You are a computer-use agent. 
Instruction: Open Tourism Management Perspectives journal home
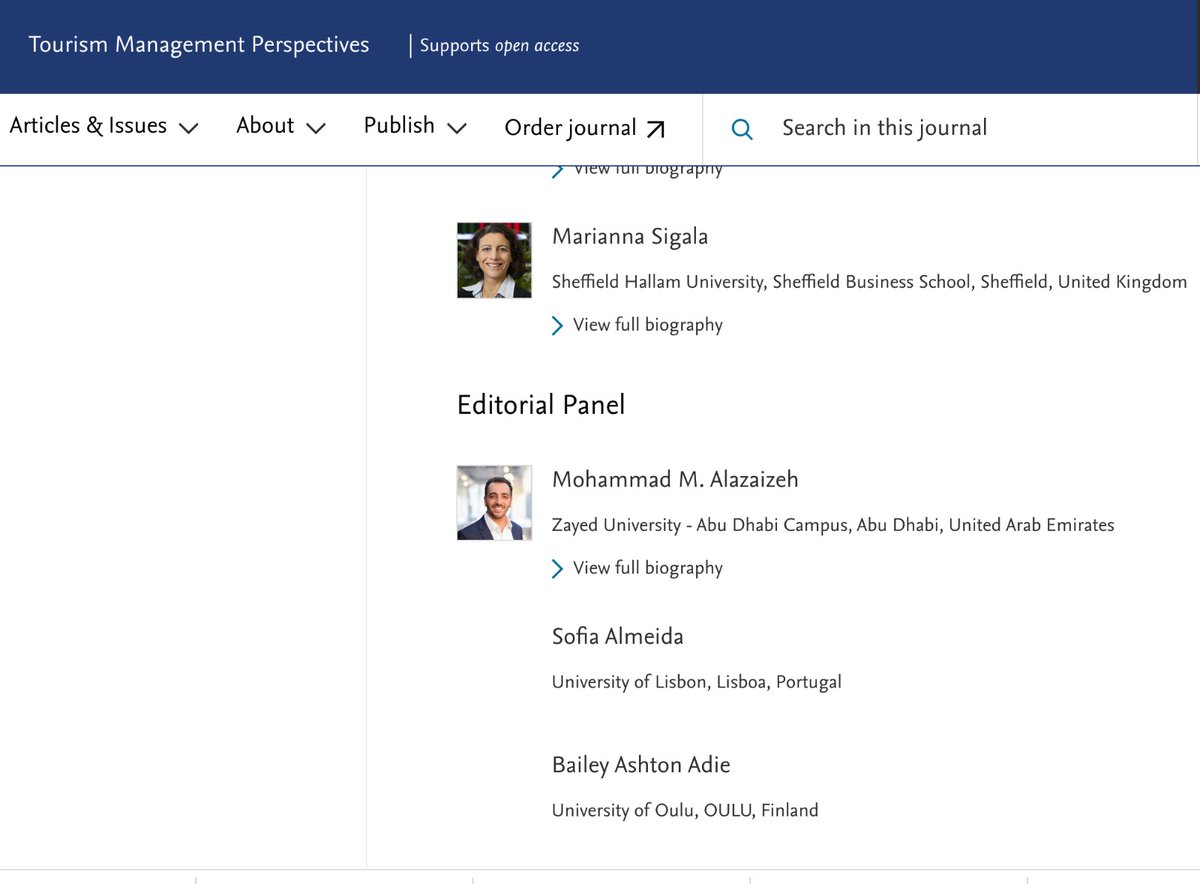pos(199,45)
